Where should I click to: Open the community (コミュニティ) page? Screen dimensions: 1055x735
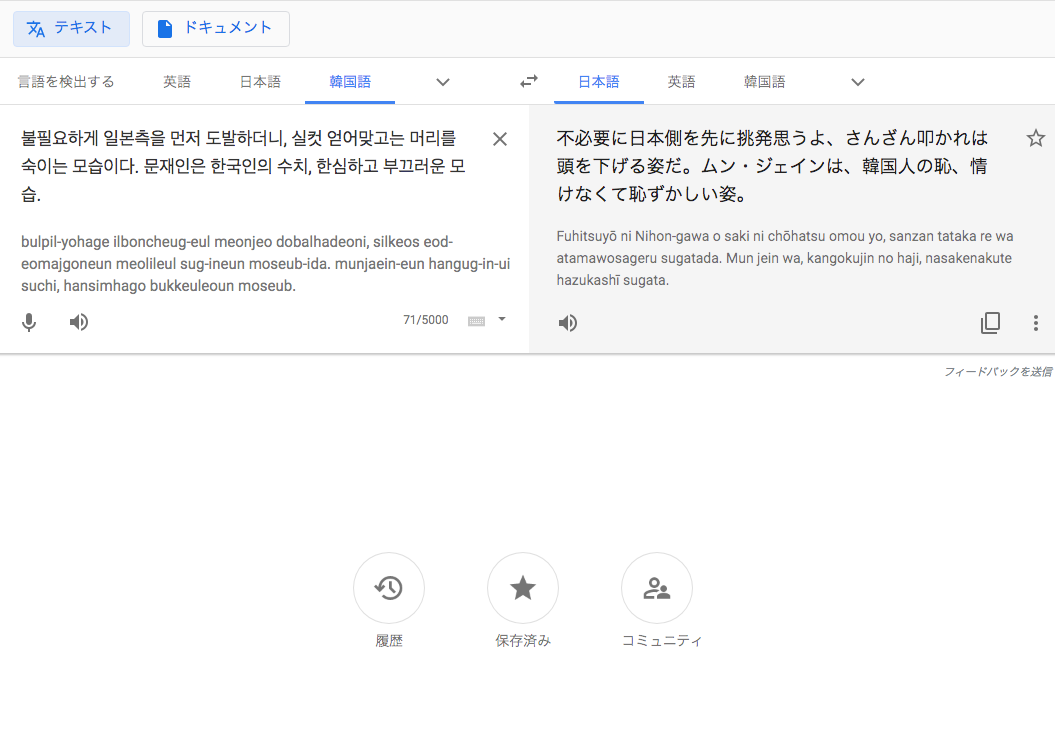(656, 588)
